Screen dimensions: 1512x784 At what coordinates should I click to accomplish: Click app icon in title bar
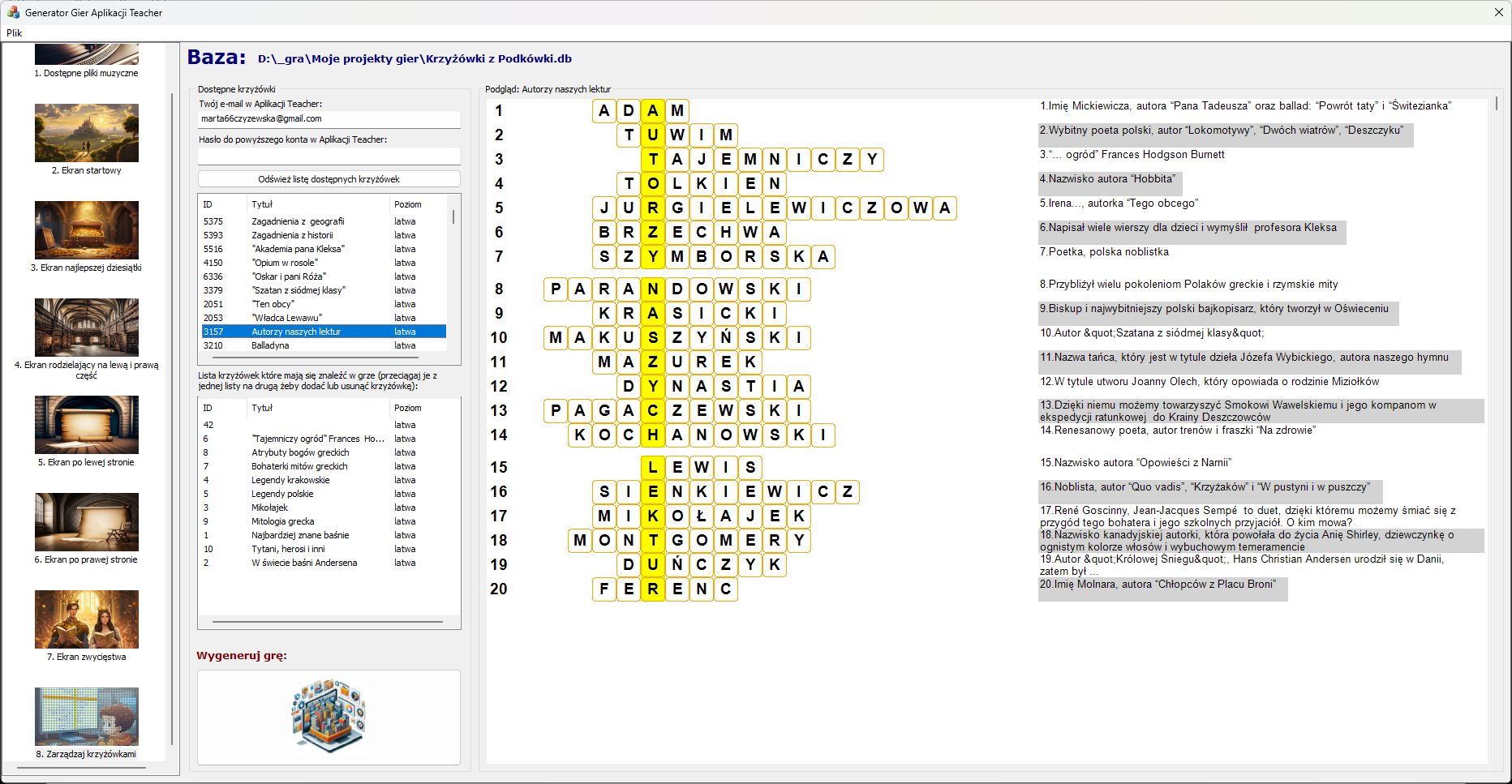click(x=13, y=12)
